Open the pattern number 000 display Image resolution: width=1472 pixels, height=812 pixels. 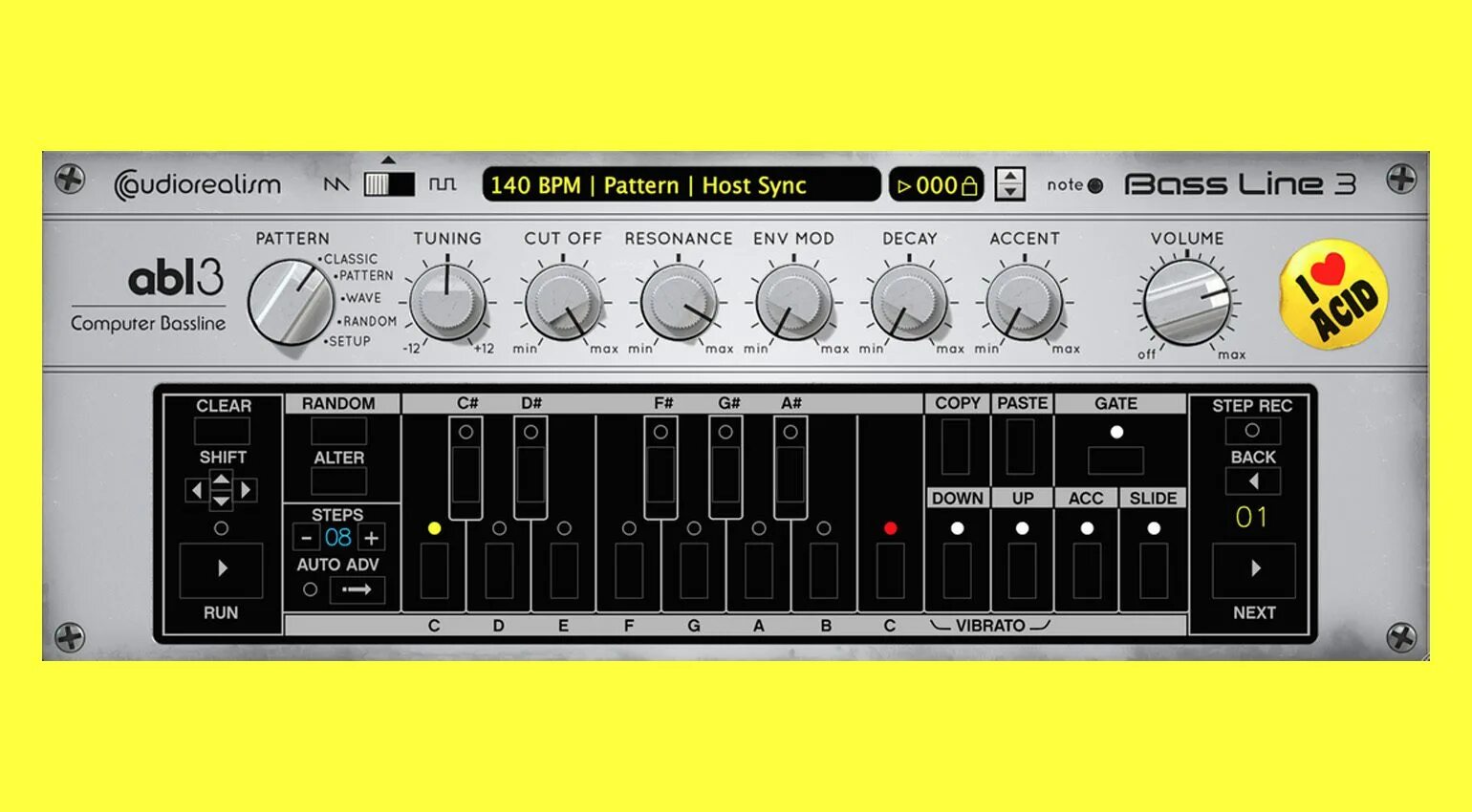point(936,184)
